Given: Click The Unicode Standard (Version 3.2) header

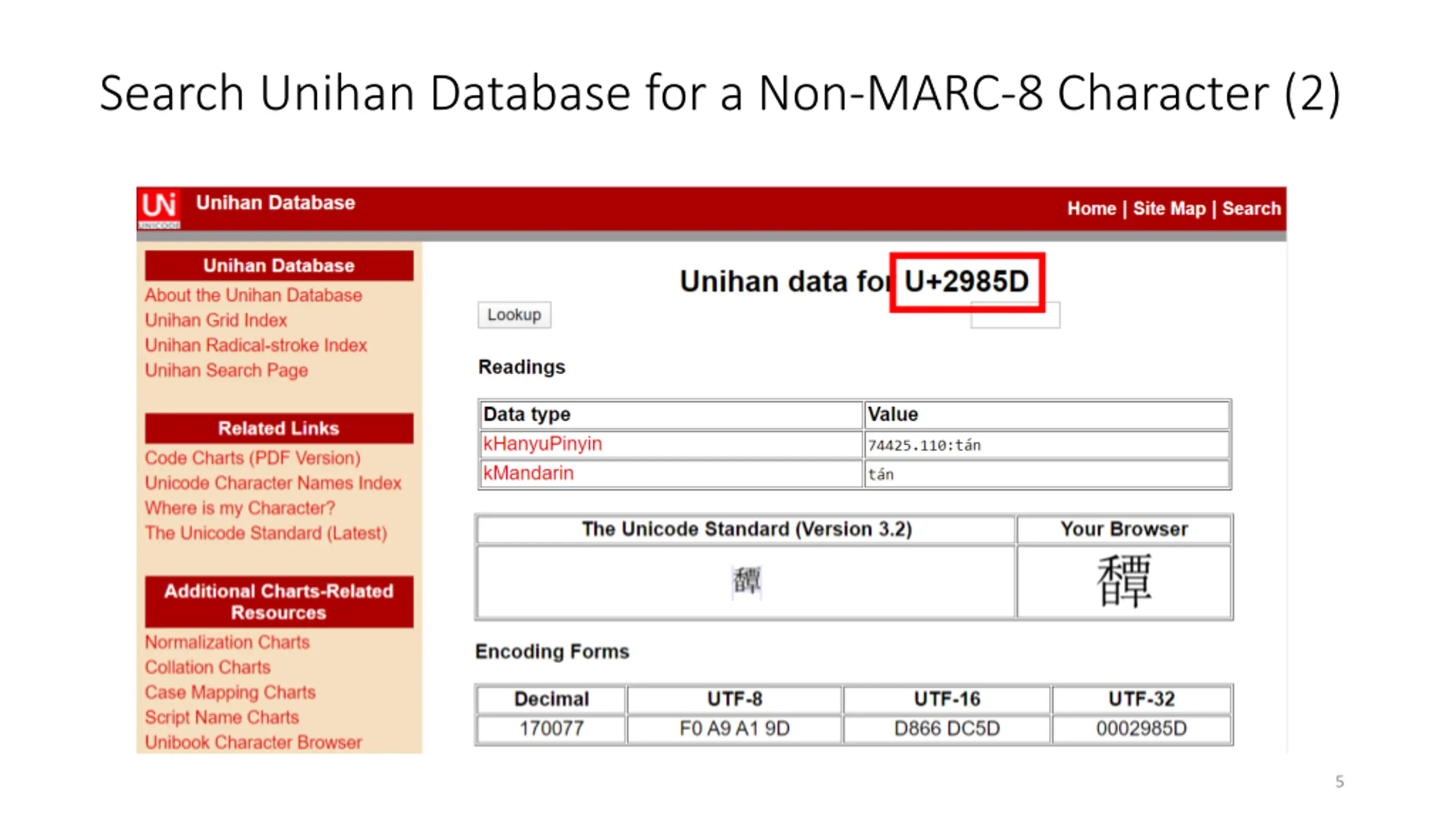Looking at the screenshot, I should point(747,529).
